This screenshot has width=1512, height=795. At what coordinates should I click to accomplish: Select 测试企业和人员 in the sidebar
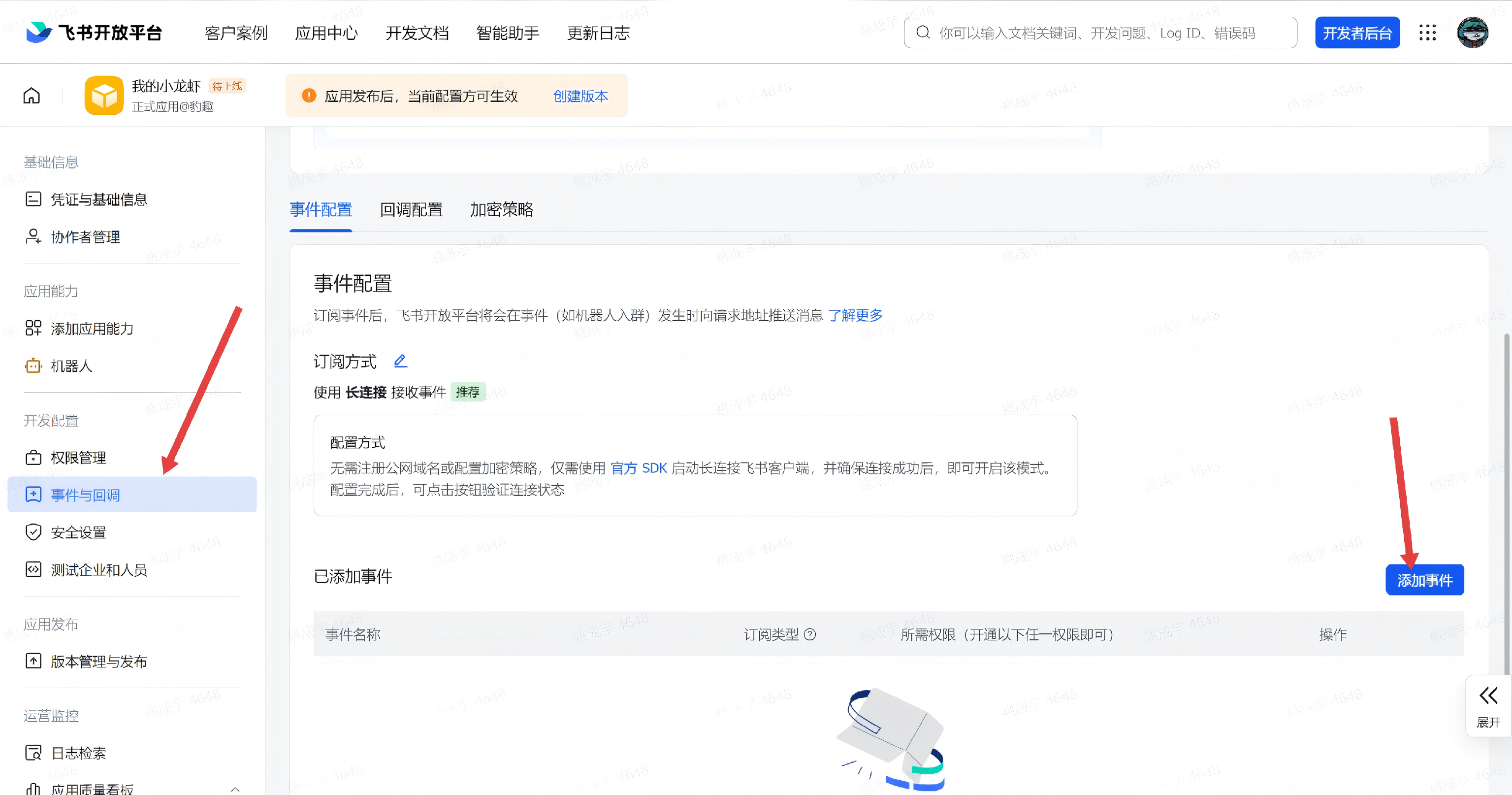132,569
